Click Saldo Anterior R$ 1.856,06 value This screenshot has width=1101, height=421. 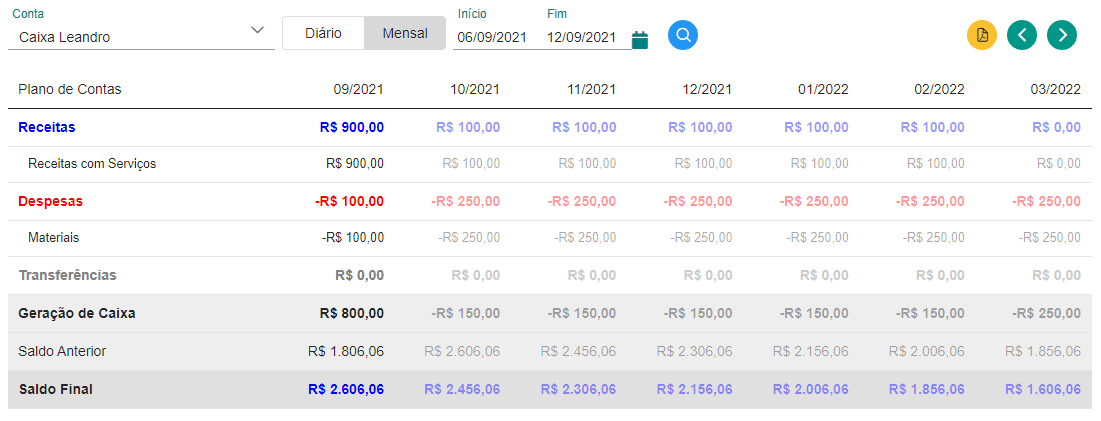point(1043,351)
